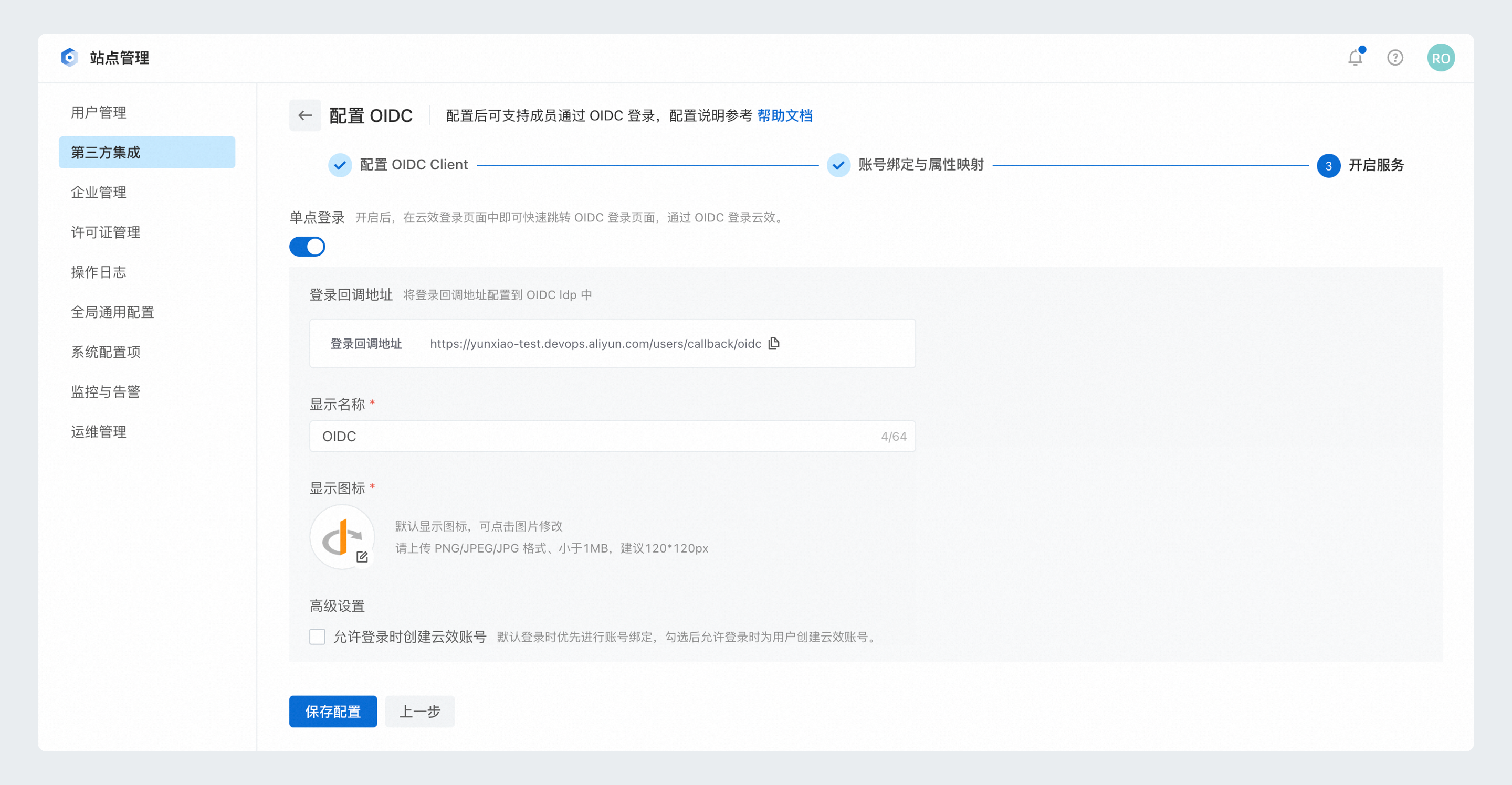
Task: Click the site management logo icon
Action: coord(69,58)
